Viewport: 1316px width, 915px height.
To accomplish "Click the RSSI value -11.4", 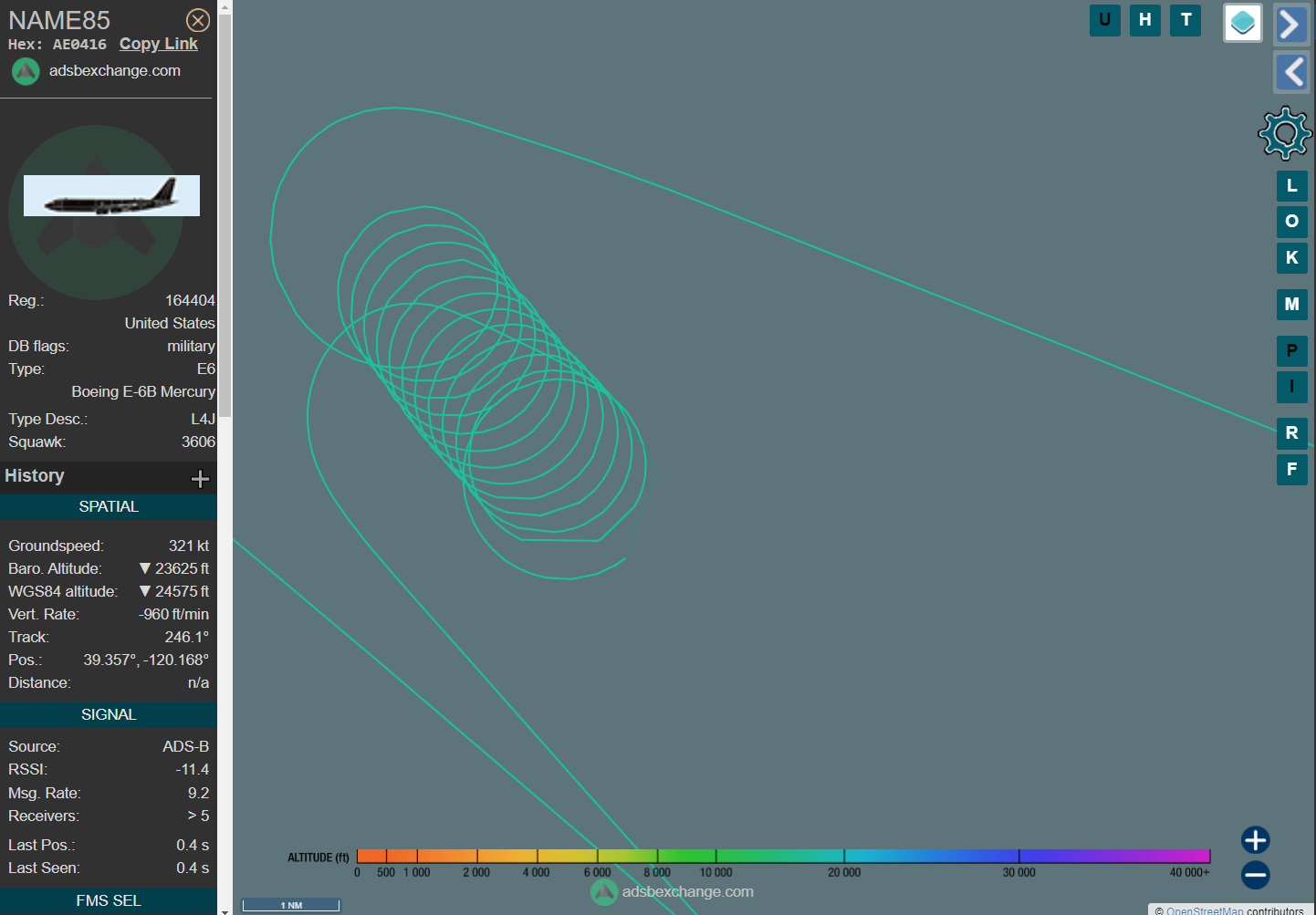I will pyautogui.click(x=193, y=769).
